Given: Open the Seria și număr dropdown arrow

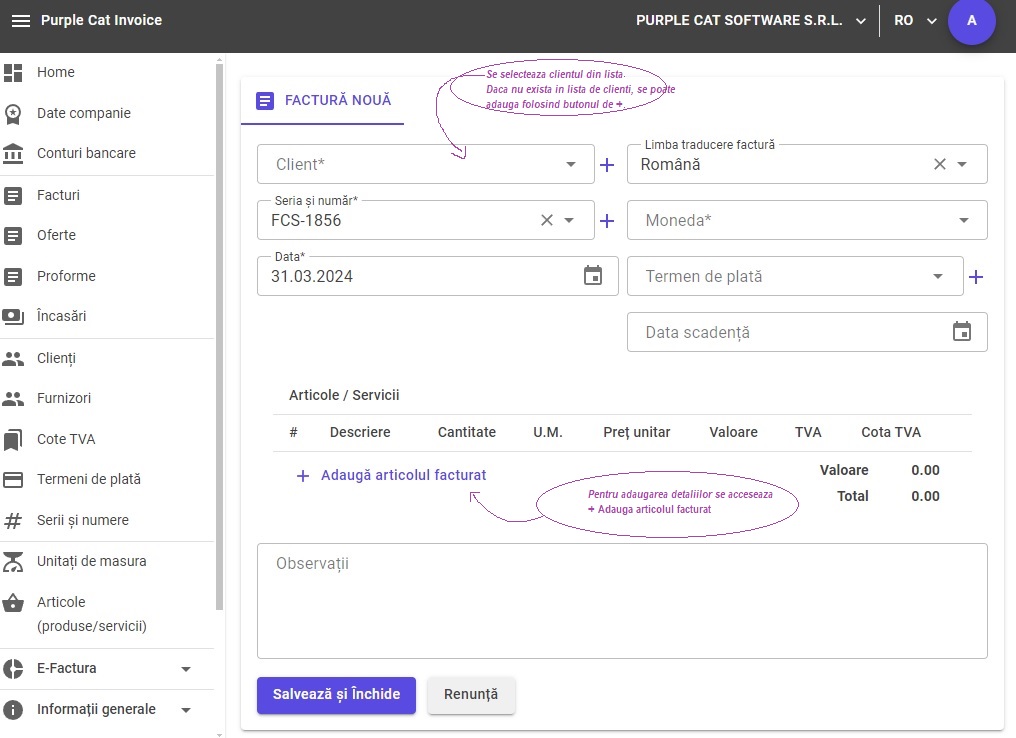Looking at the screenshot, I should point(569,220).
